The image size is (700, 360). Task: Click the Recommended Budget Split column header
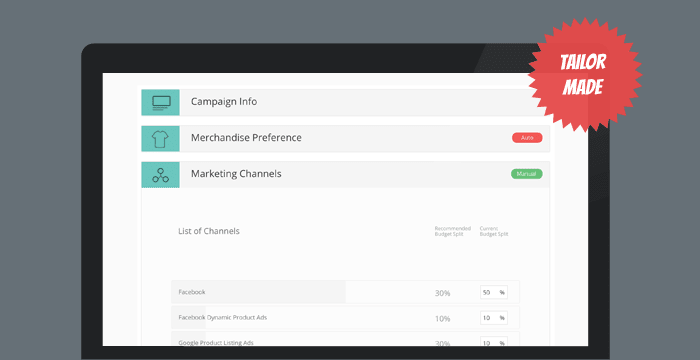[x=452, y=231]
